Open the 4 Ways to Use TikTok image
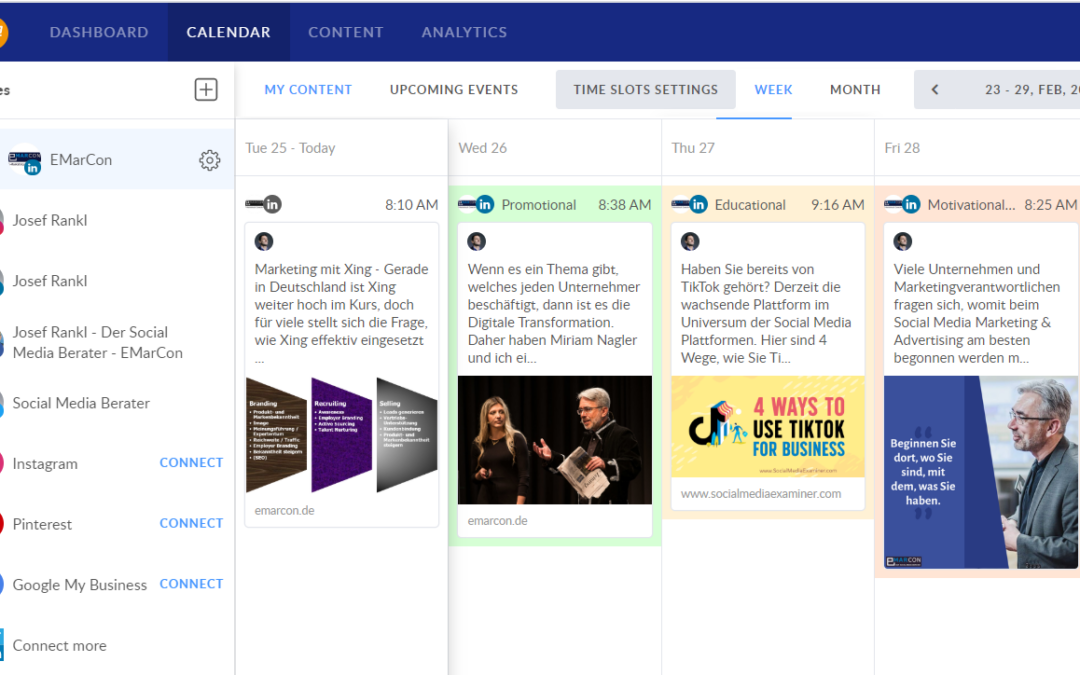 click(768, 426)
